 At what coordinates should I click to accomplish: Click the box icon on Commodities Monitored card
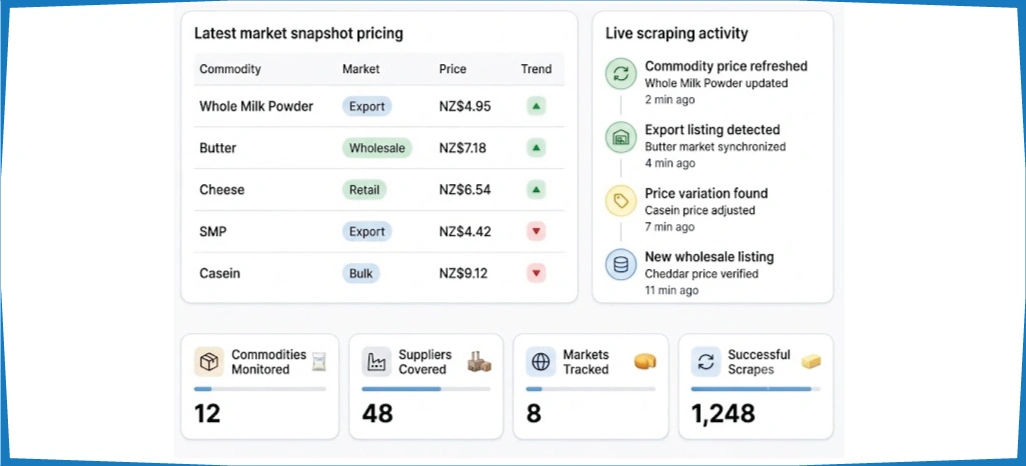(209, 362)
